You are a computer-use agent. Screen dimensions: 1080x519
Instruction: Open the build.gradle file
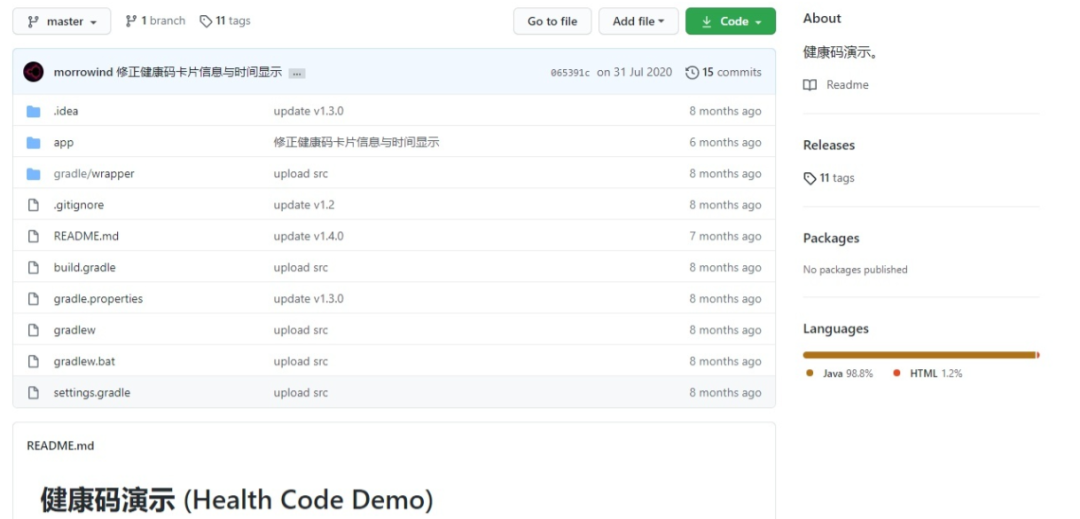[x=85, y=268]
